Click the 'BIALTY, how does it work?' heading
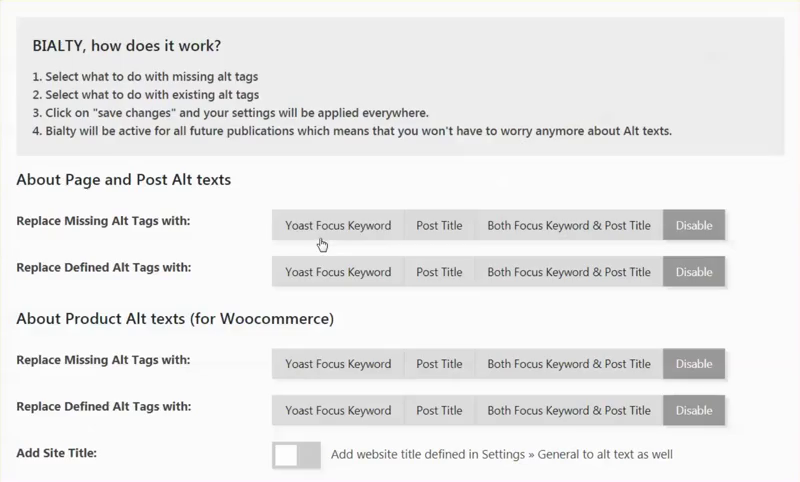This screenshot has height=482, width=800. coord(126,47)
